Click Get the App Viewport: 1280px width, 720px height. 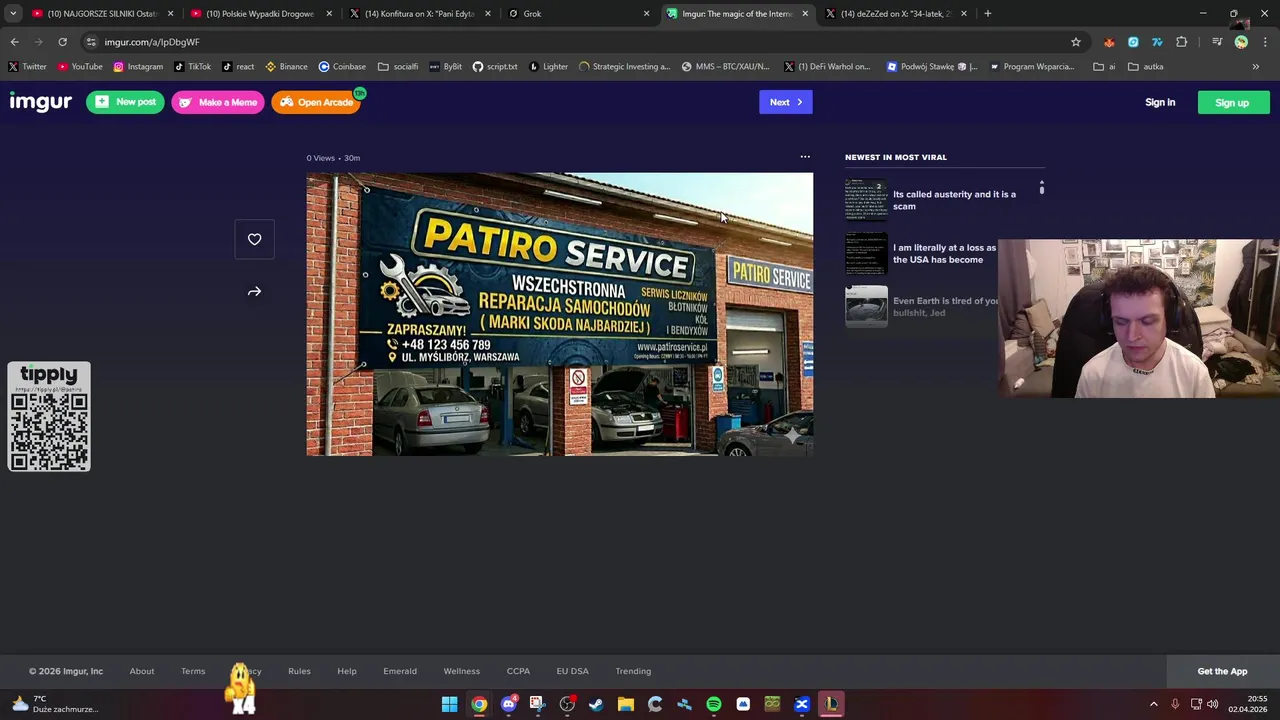point(1223,671)
